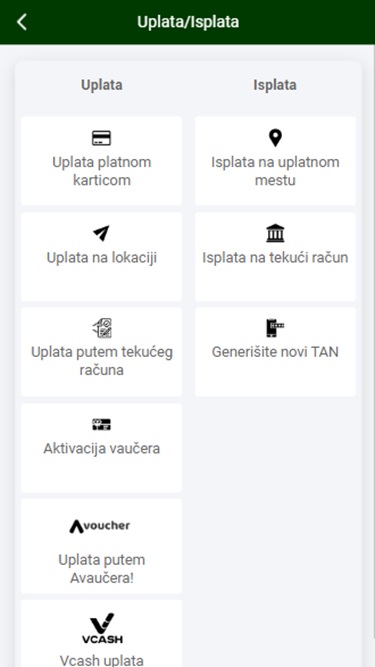Image resolution: width=375 pixels, height=667 pixels.
Task: Click the VCASH logo
Action: pos(102,628)
